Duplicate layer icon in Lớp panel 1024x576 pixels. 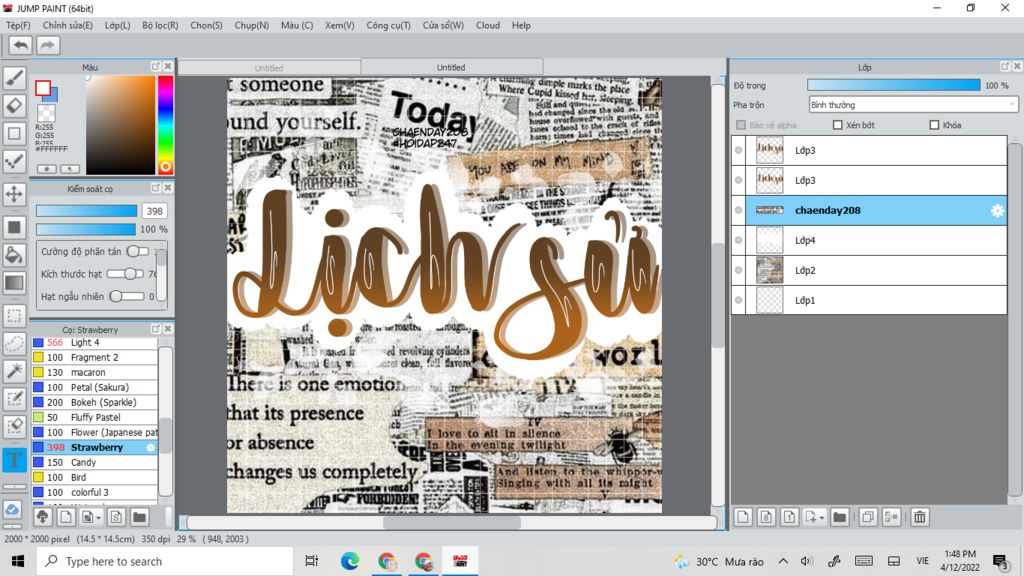pos(868,517)
